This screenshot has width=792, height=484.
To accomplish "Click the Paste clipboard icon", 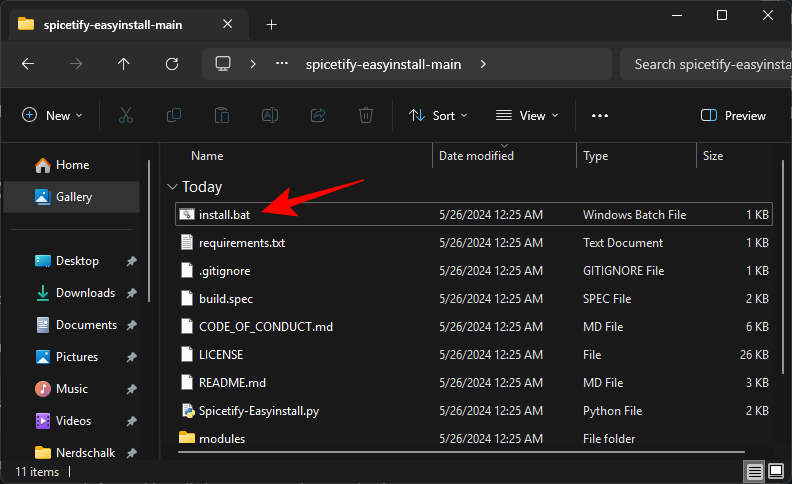I will [222, 115].
